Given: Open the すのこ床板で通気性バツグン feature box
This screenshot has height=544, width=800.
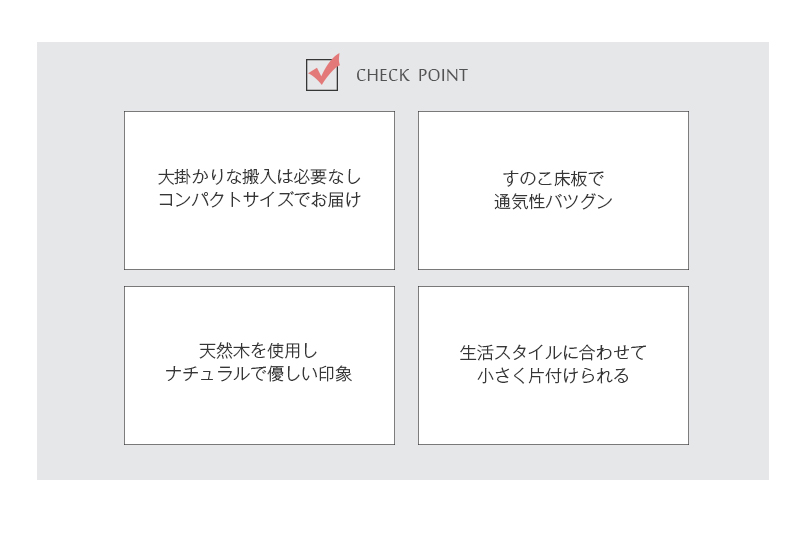Looking at the screenshot, I should (554, 190).
